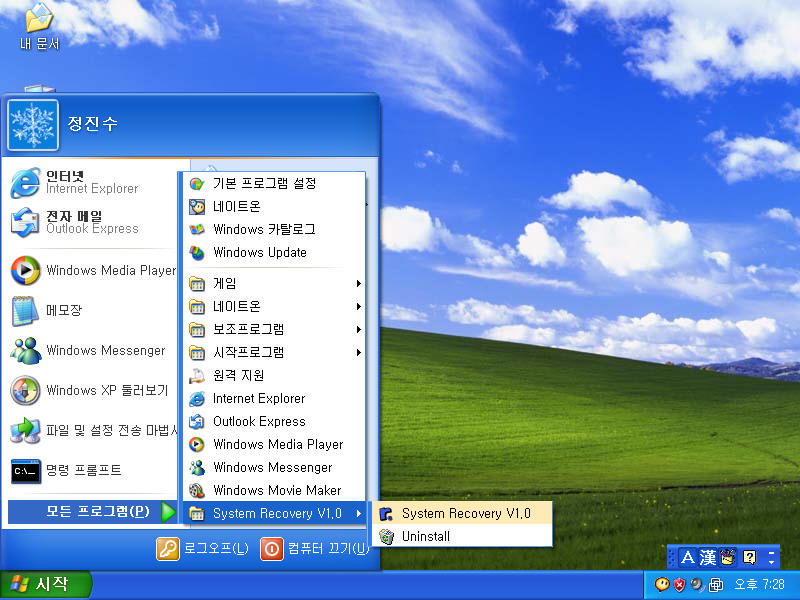Click the network/display tray icon beside clock
The width and height of the screenshot is (800, 600).
[x=715, y=585]
